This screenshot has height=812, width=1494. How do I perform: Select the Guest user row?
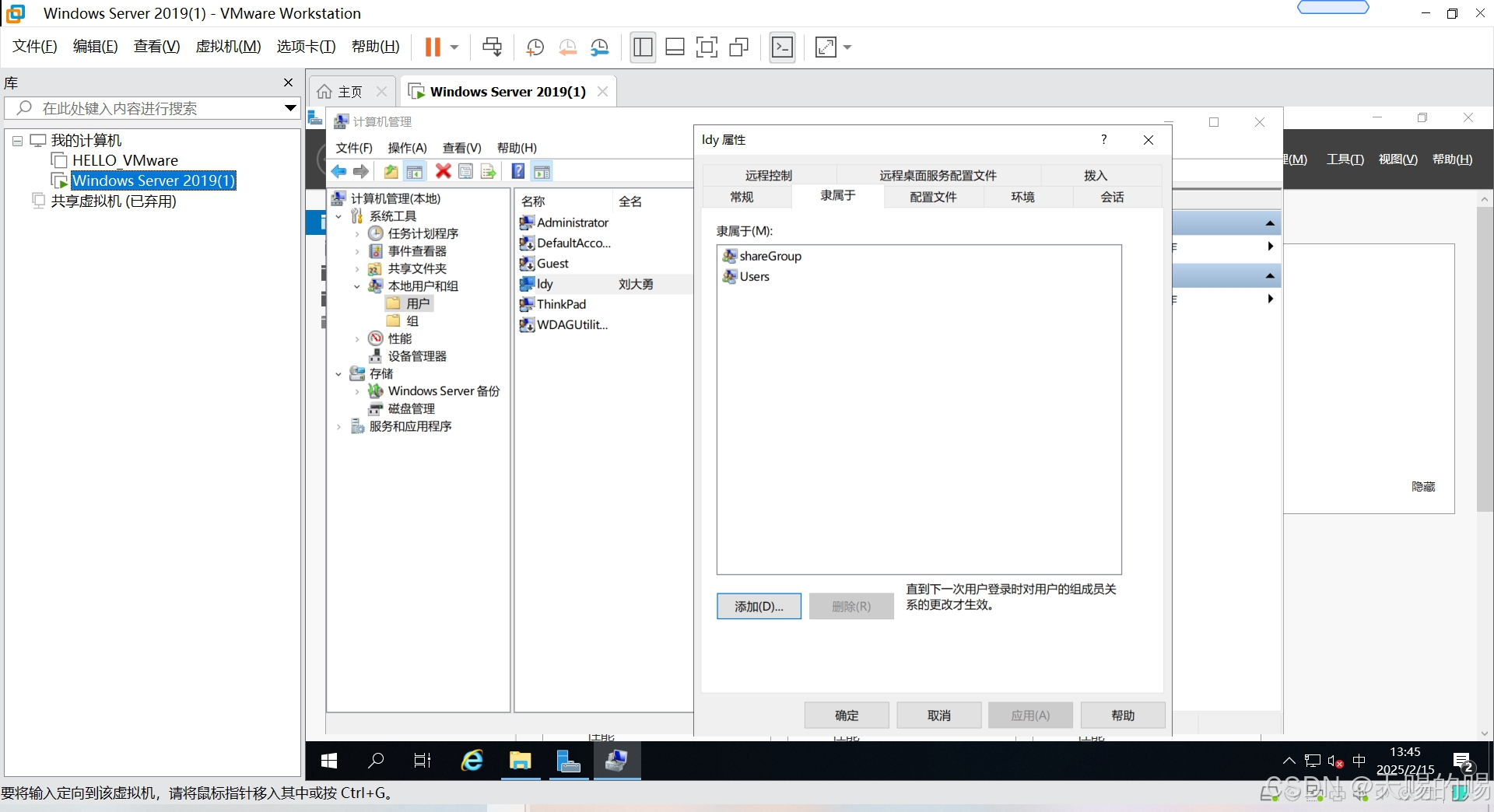[544, 264]
